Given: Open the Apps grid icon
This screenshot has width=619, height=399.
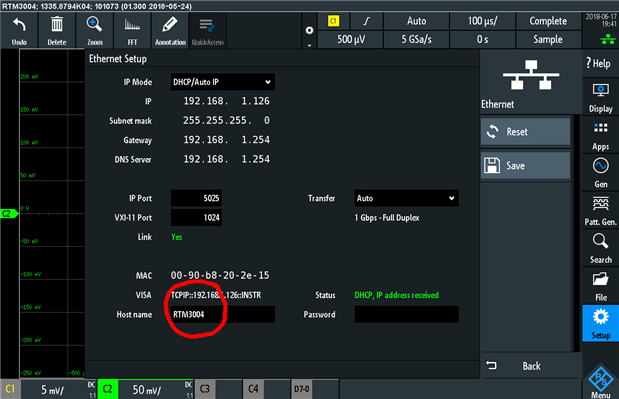Looking at the screenshot, I should click(x=600, y=135).
